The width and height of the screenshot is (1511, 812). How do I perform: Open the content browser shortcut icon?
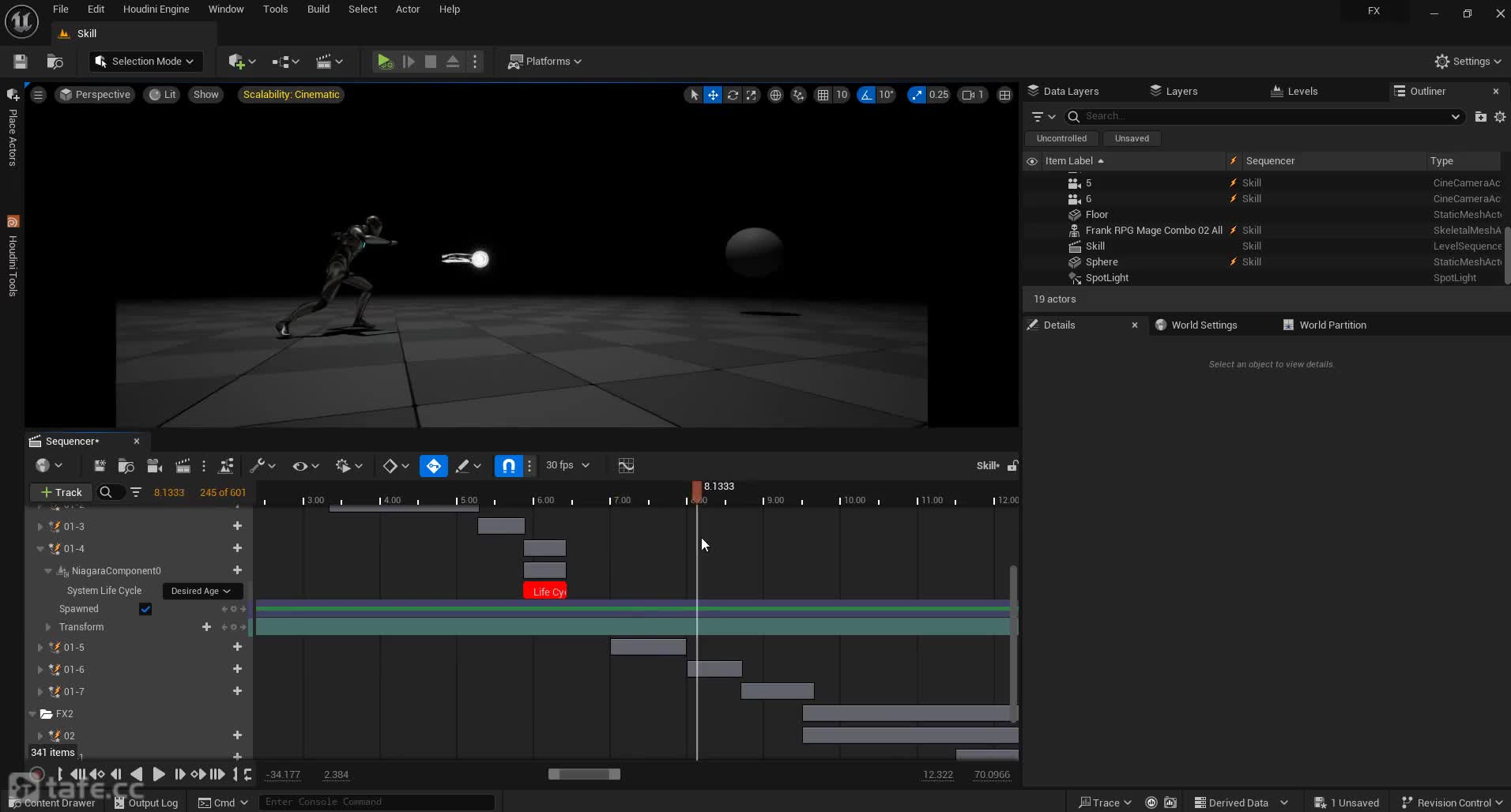[55, 62]
